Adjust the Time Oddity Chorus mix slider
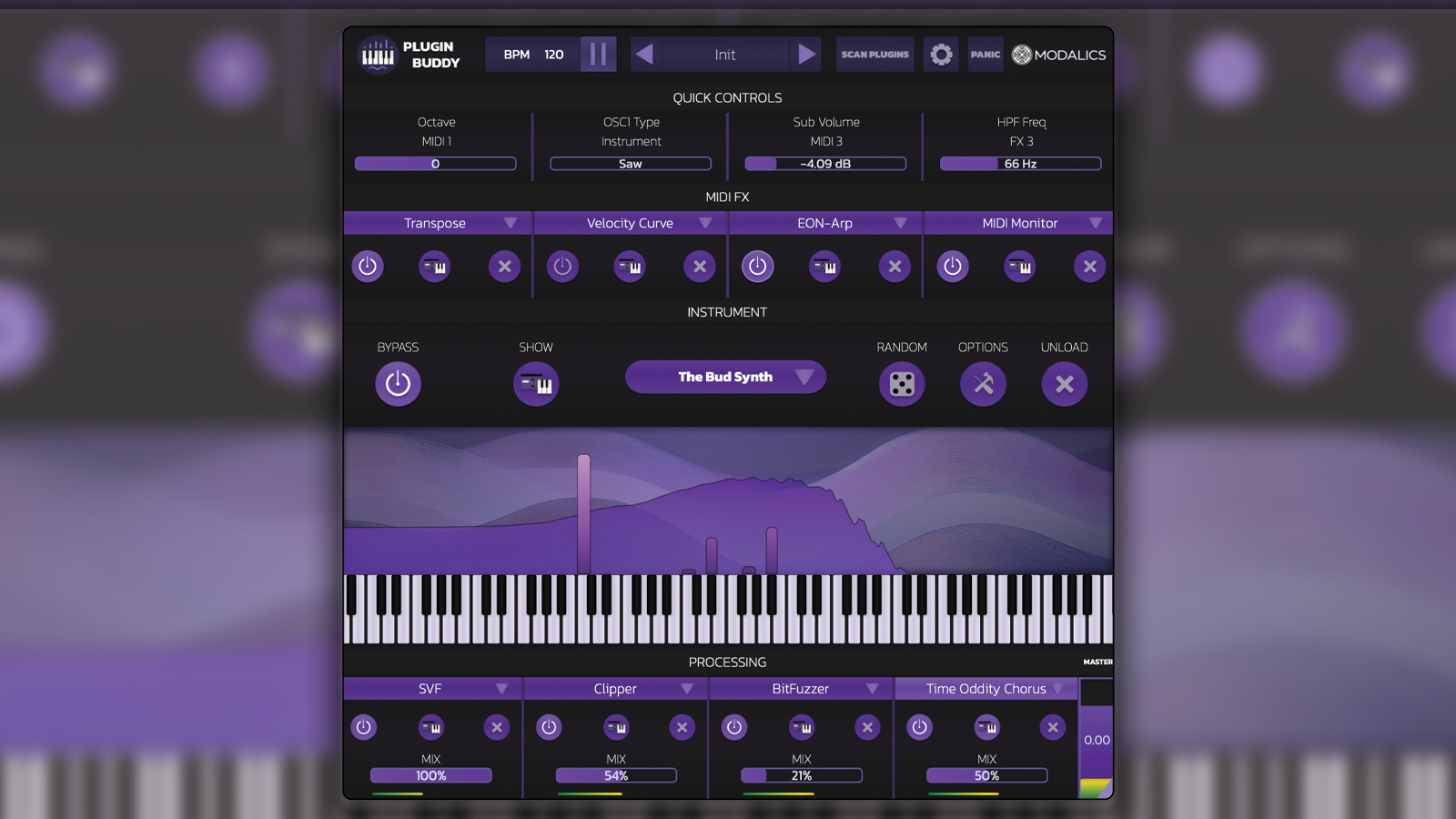The width and height of the screenshot is (1456, 819). pos(987,775)
